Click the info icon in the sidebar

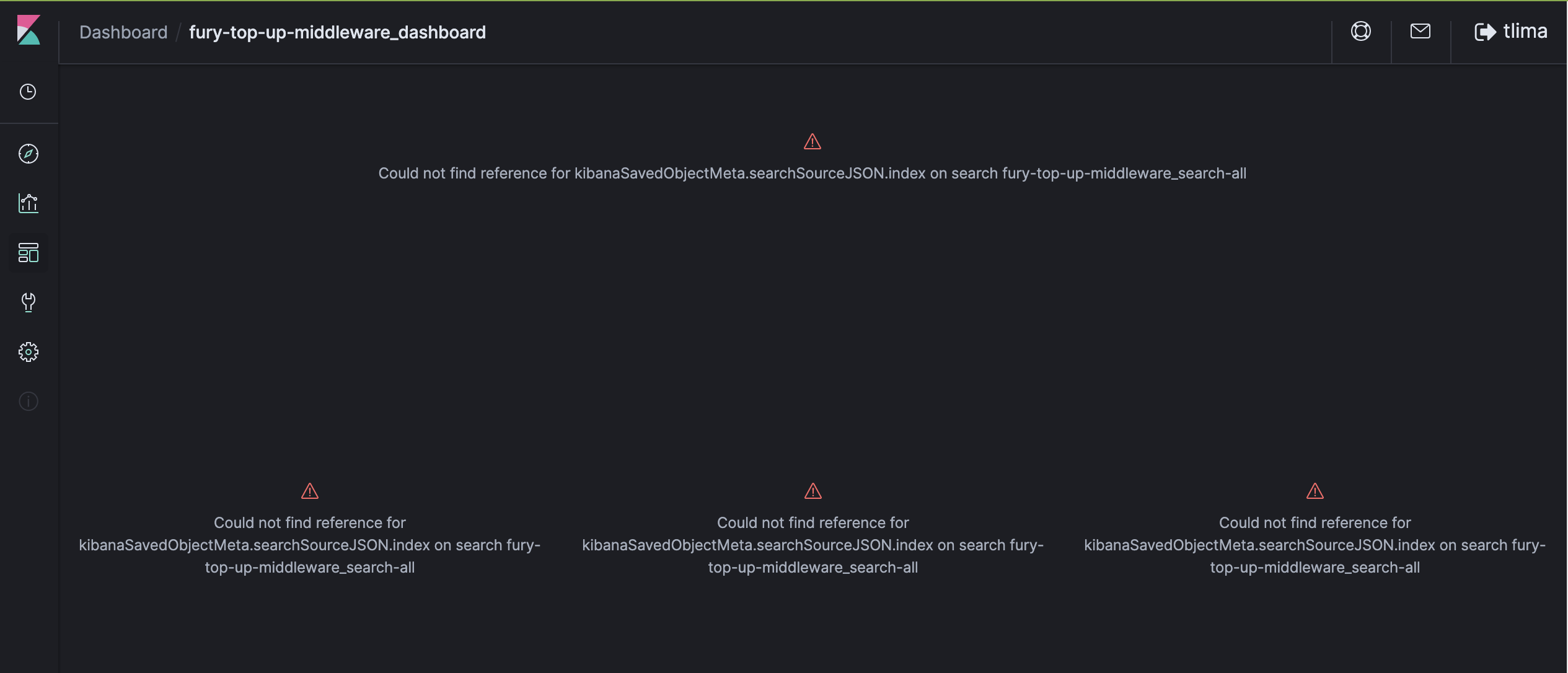[29, 401]
